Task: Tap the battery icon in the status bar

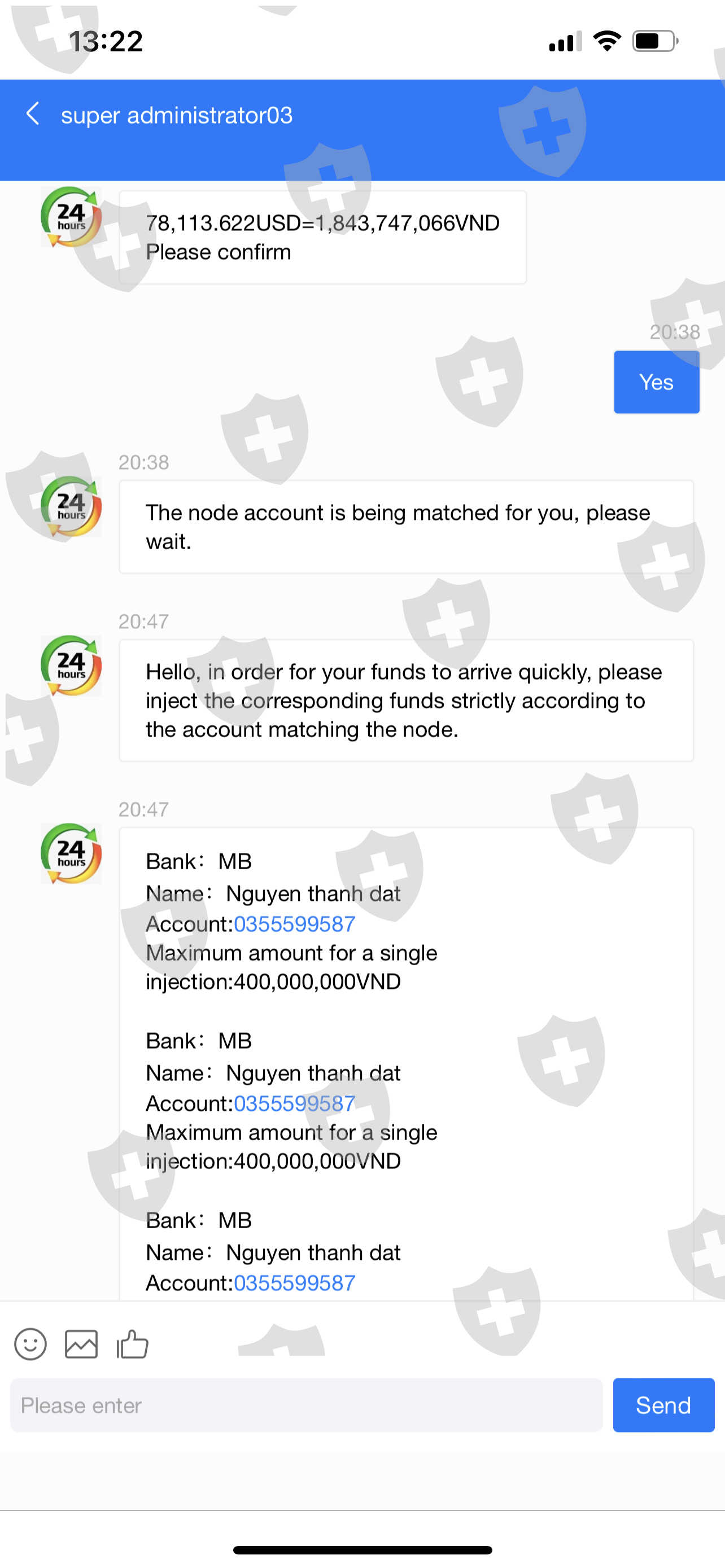Action: pyautogui.click(x=655, y=41)
